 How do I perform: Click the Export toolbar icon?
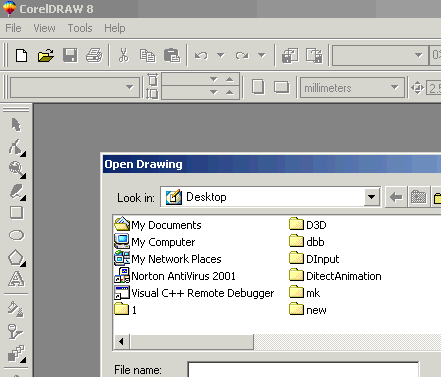click(314, 55)
